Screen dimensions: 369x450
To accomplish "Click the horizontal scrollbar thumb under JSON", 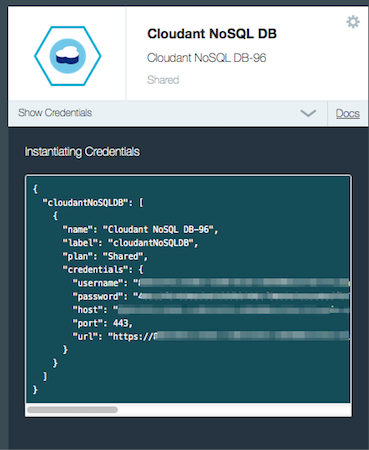I will click(x=72, y=410).
